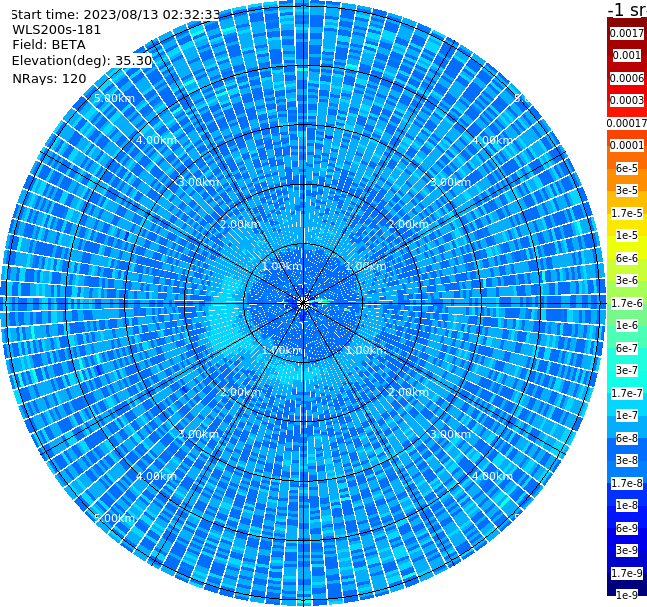
Task: Select 3.00km ring label in upper-left quadrant
Action: coord(198,182)
